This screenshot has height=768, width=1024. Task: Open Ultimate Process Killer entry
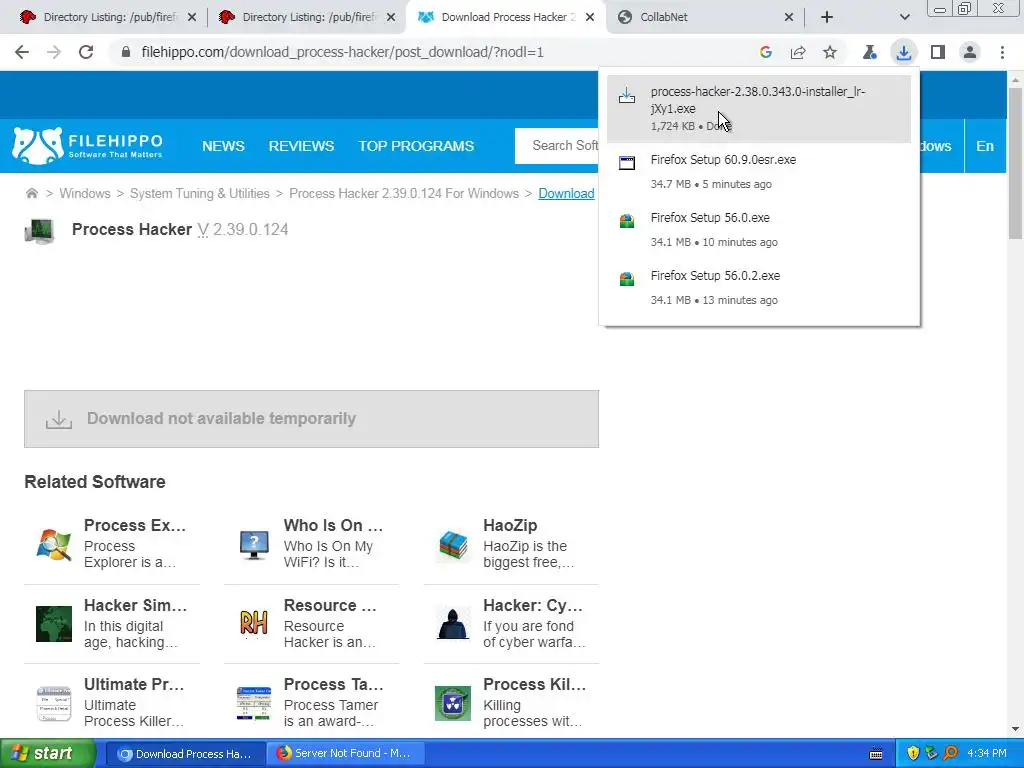click(112, 703)
